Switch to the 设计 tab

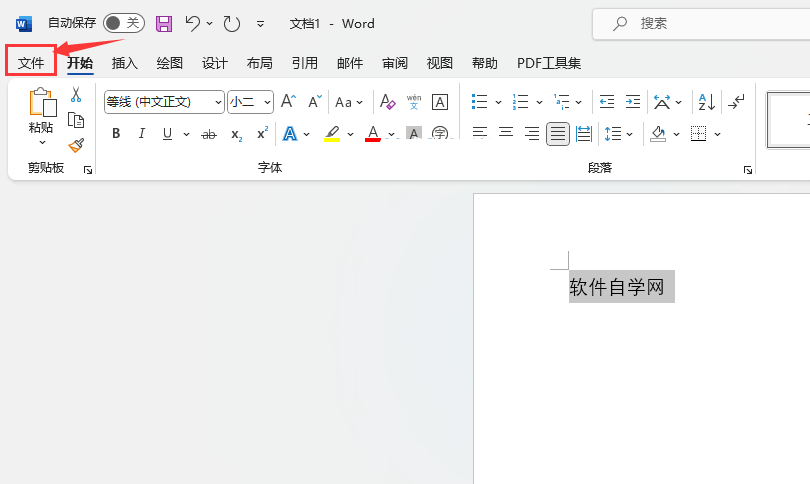tap(215, 63)
